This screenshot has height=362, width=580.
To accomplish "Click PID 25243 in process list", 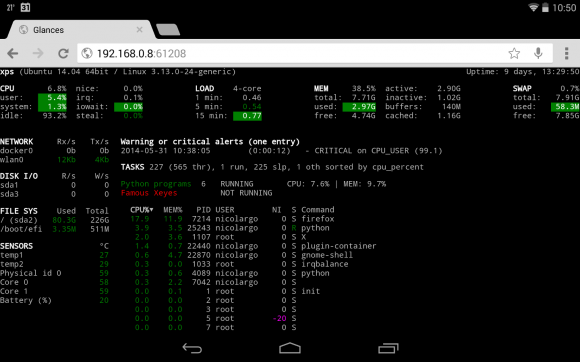I will click(199, 228).
